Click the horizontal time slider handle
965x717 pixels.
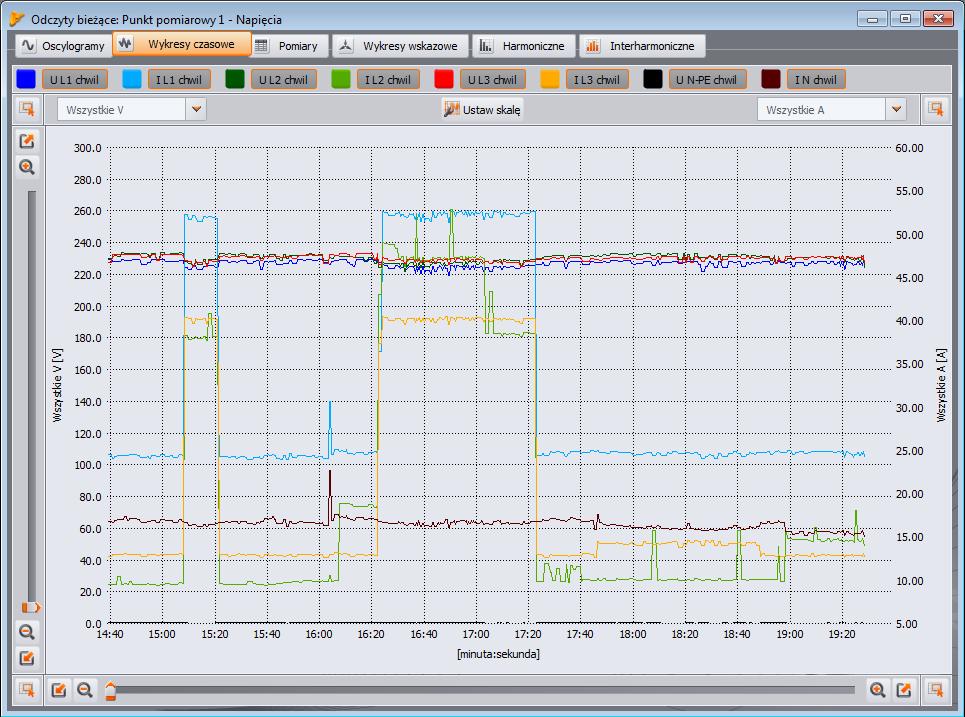(110, 690)
